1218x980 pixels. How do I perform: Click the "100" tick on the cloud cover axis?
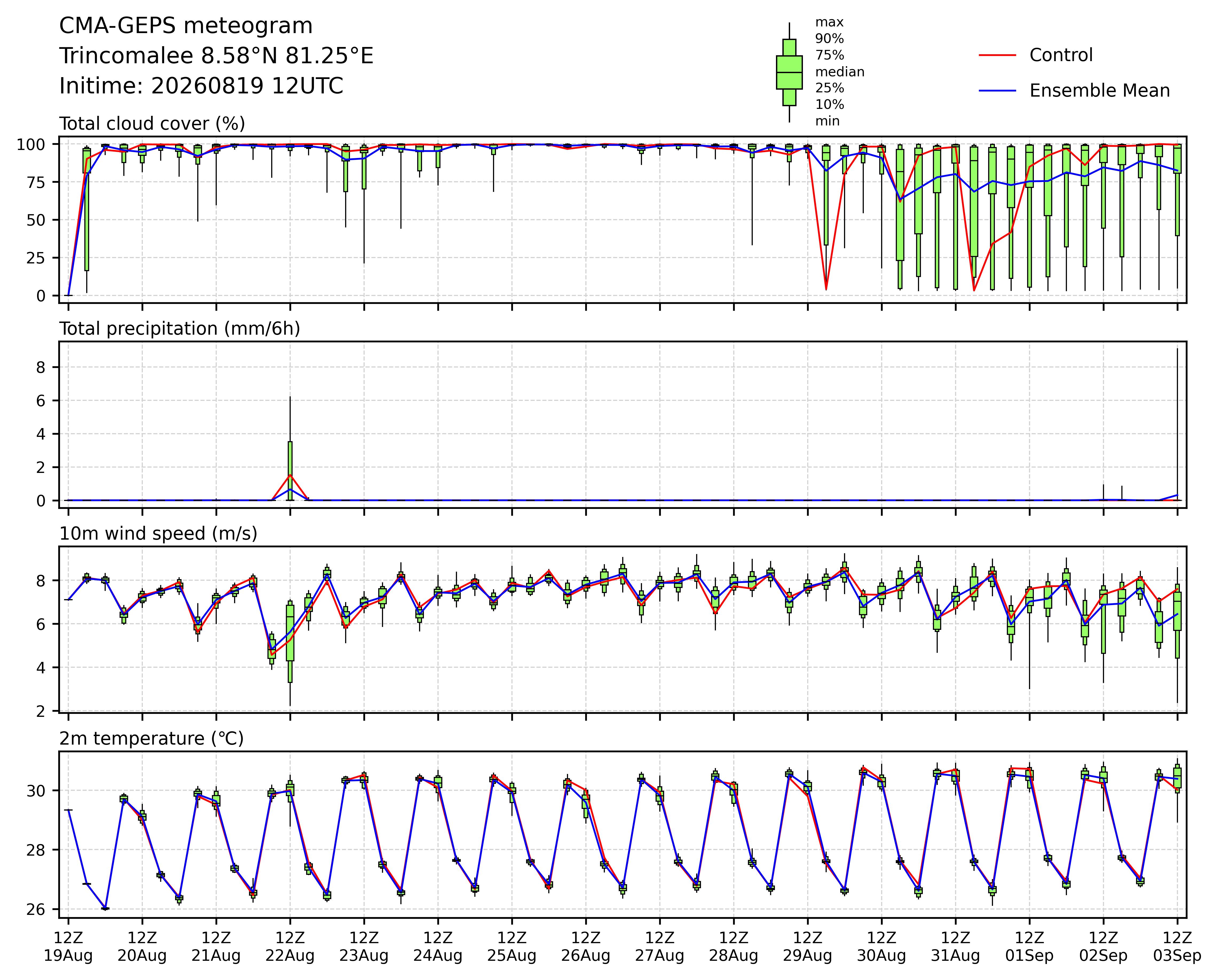coord(30,145)
